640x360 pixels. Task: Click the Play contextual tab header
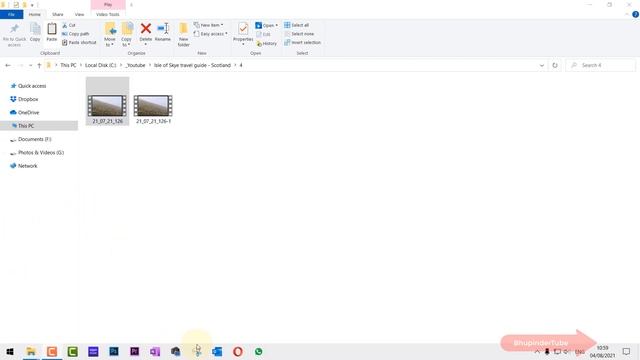coord(108,5)
